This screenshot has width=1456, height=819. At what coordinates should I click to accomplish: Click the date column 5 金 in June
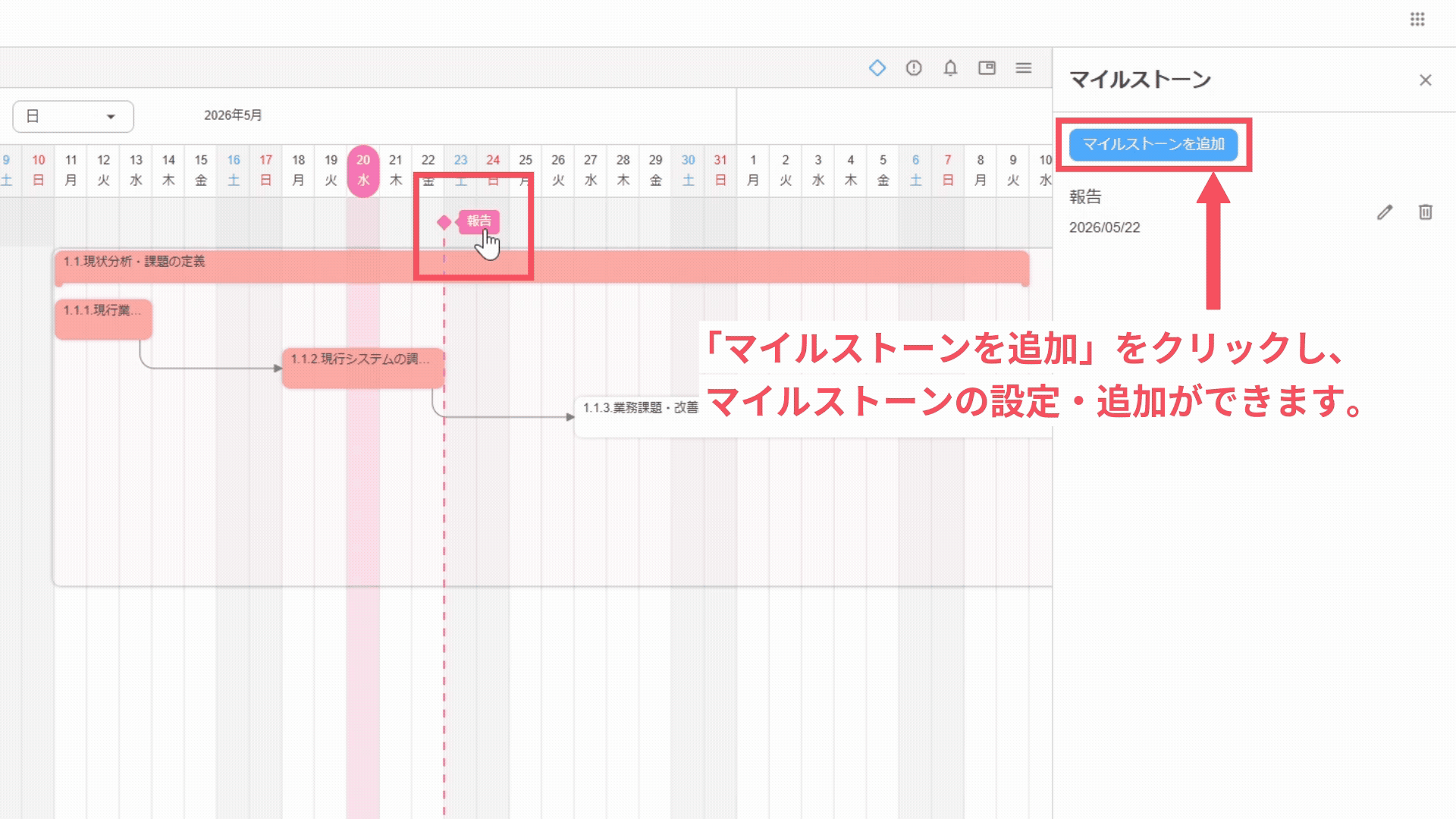pos(883,171)
